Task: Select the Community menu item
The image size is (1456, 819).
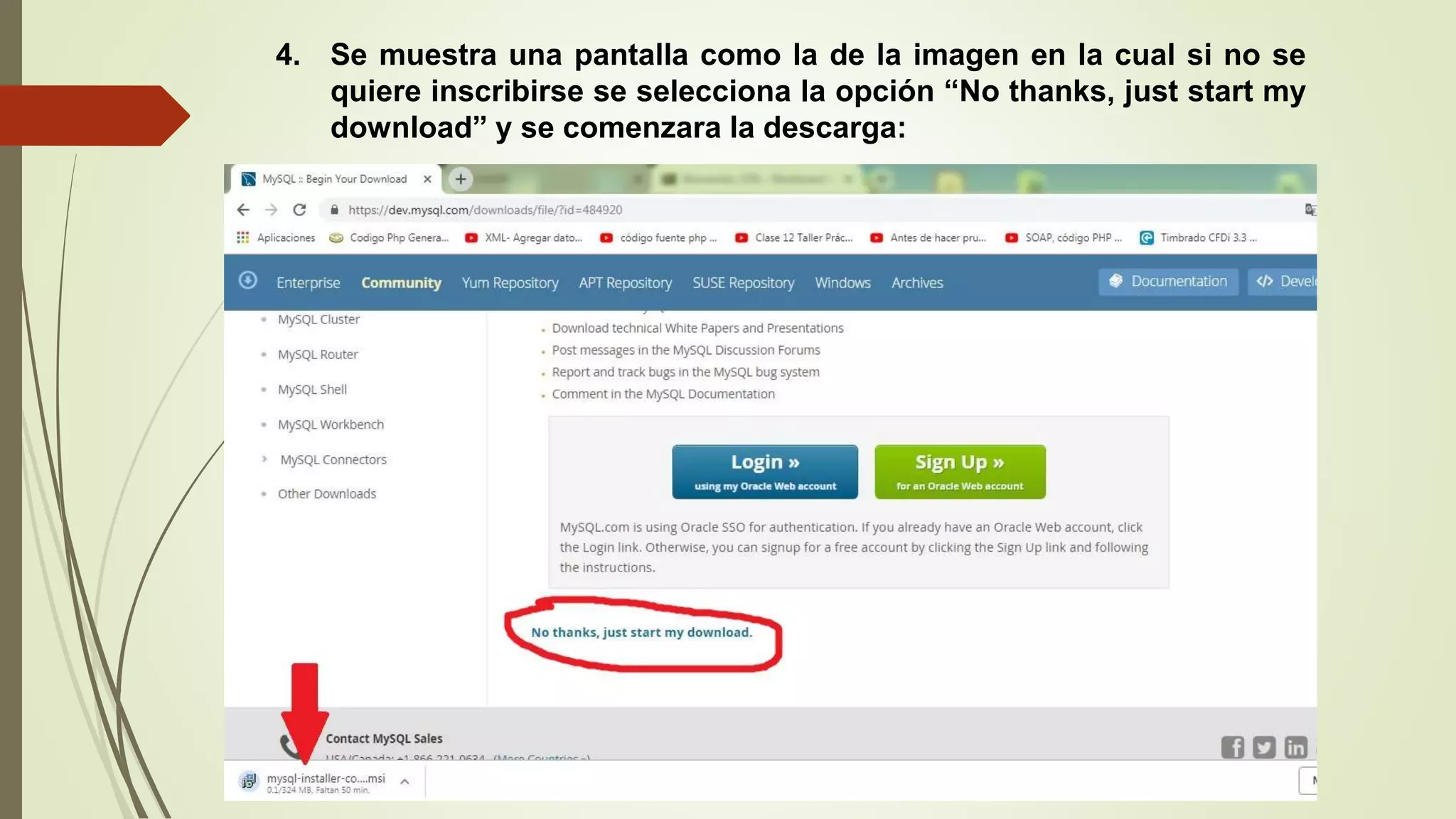Action: [x=401, y=283]
